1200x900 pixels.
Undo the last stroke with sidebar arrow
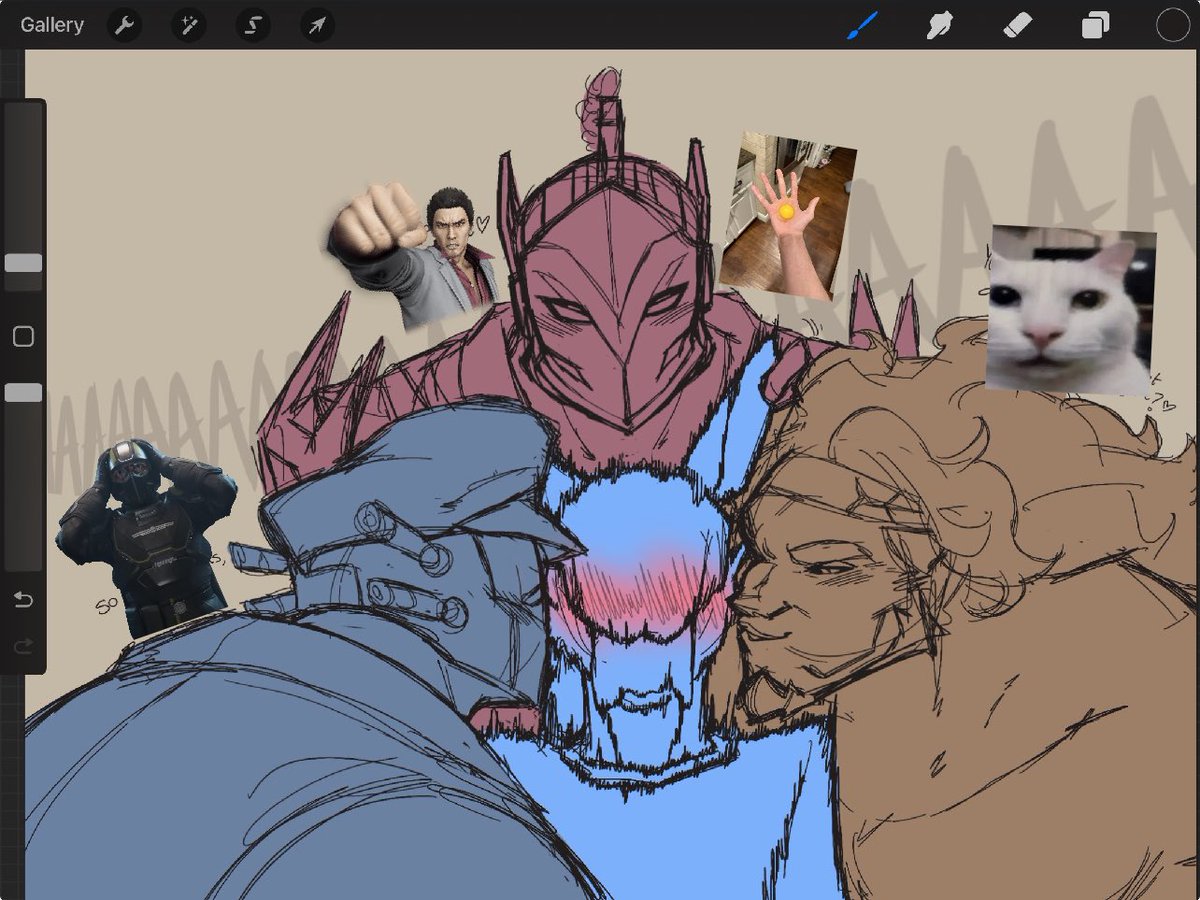23,600
